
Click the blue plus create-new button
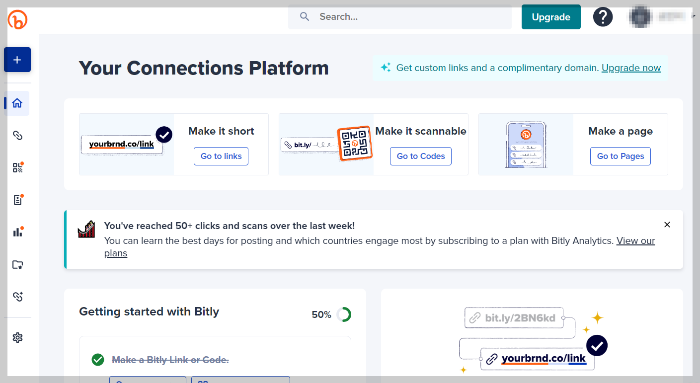17,60
